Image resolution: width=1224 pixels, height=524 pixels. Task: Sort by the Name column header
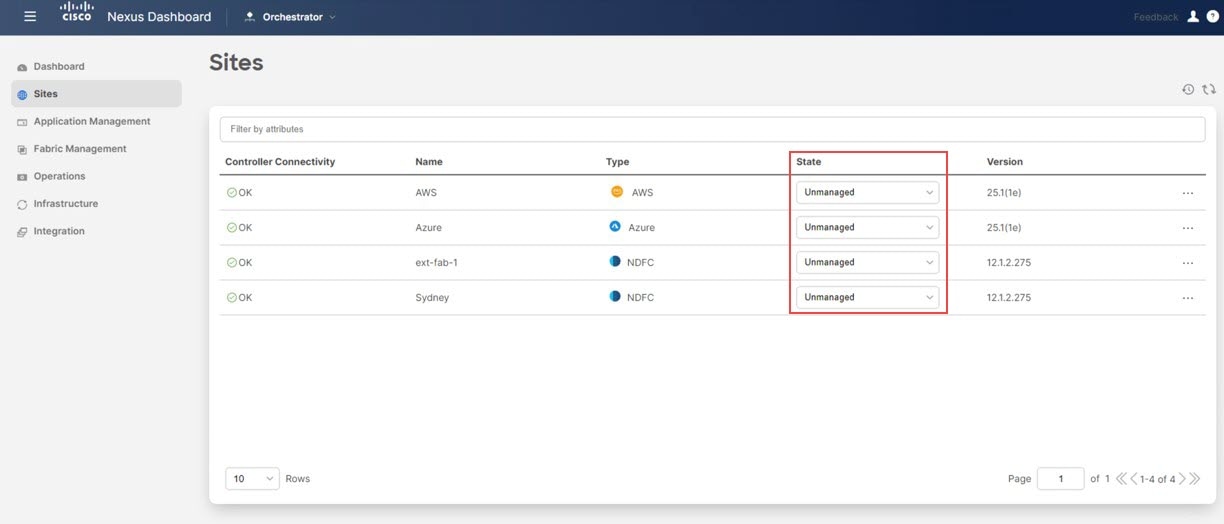[x=429, y=161]
